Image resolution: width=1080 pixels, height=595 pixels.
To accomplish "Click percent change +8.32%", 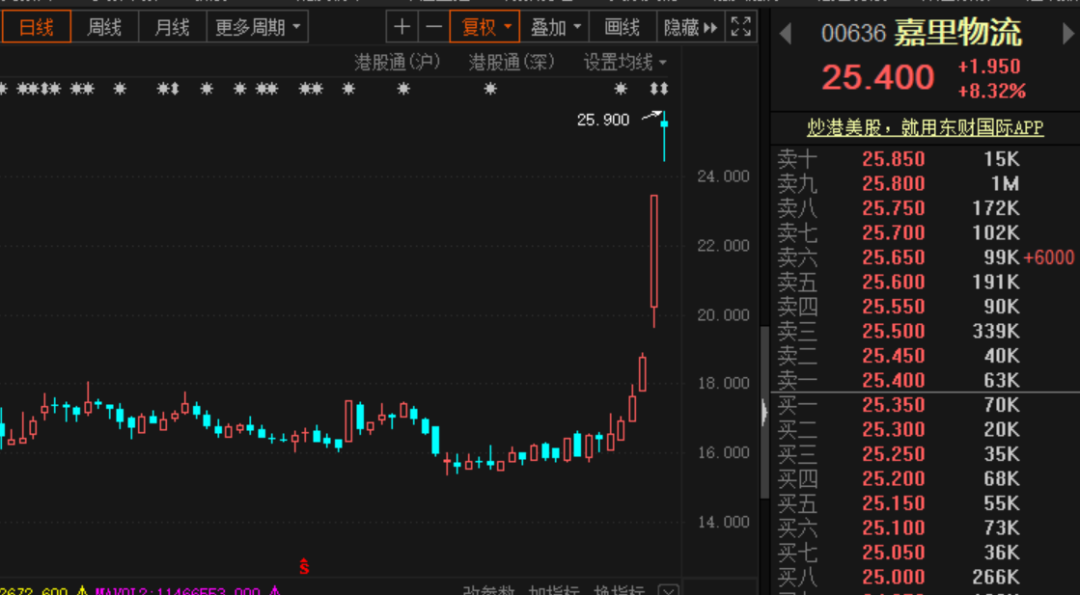I will (x=992, y=91).
